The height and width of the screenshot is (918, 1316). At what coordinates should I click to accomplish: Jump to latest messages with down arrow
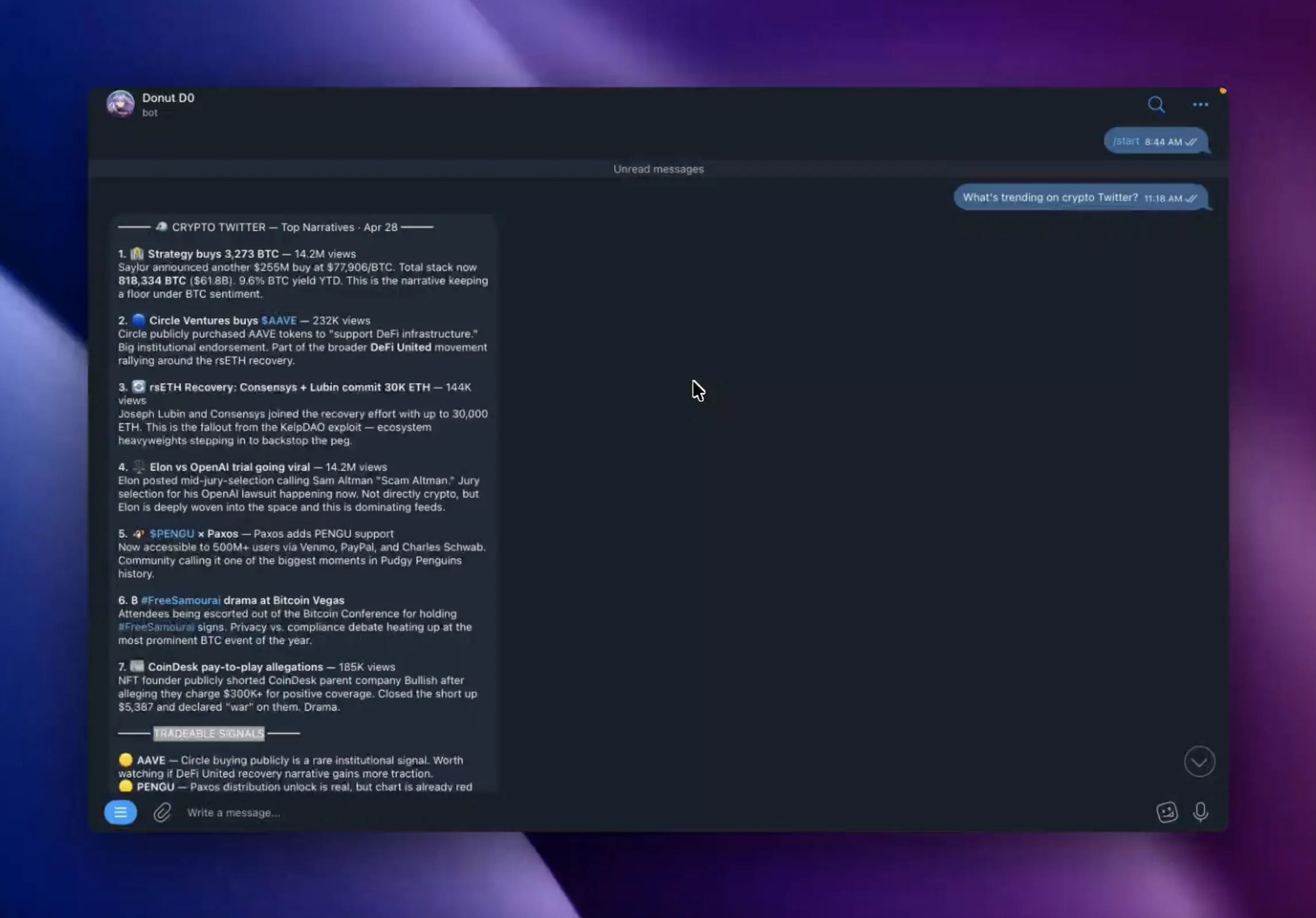tap(1199, 762)
